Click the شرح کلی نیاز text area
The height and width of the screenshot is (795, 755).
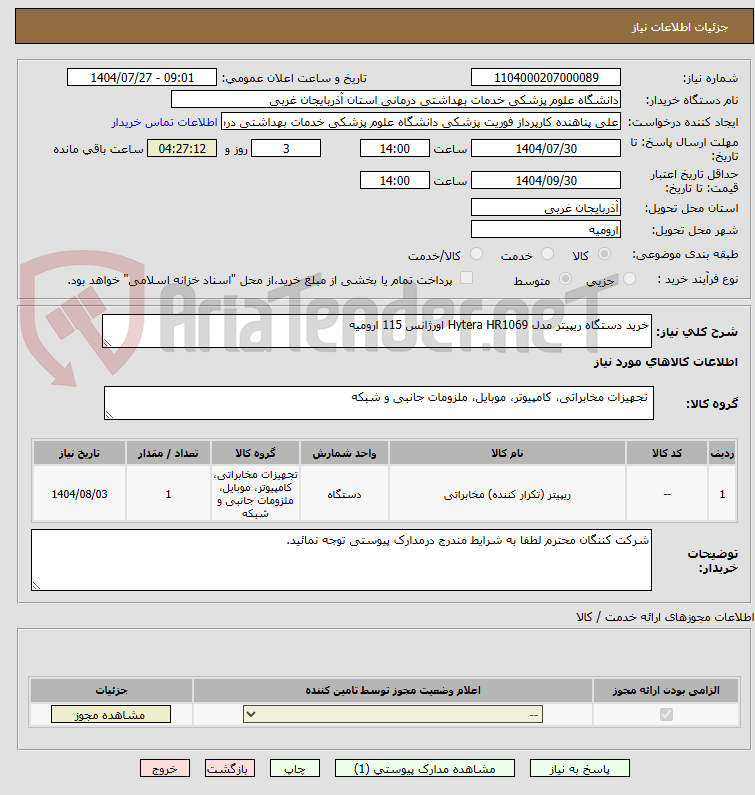377,331
